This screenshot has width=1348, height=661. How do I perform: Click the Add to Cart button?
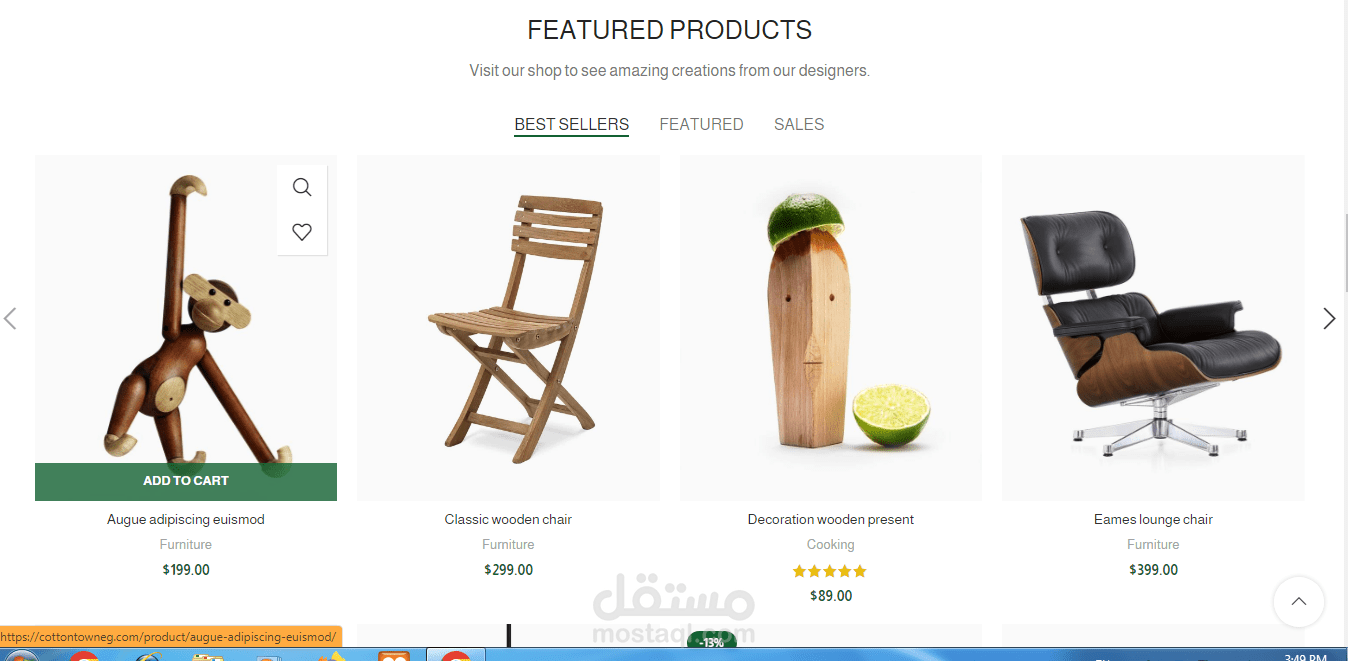coord(186,481)
